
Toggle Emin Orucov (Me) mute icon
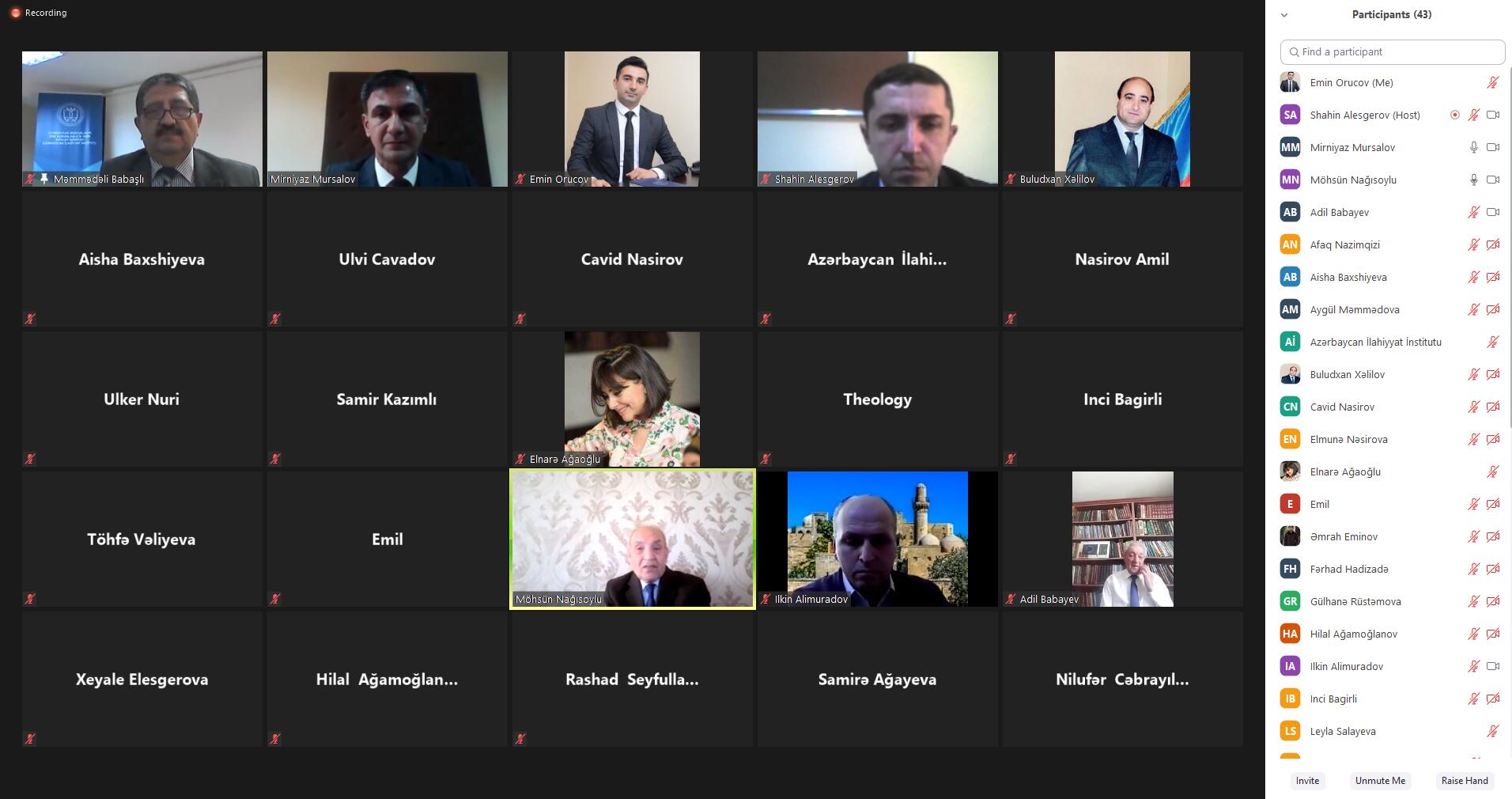tap(1492, 82)
